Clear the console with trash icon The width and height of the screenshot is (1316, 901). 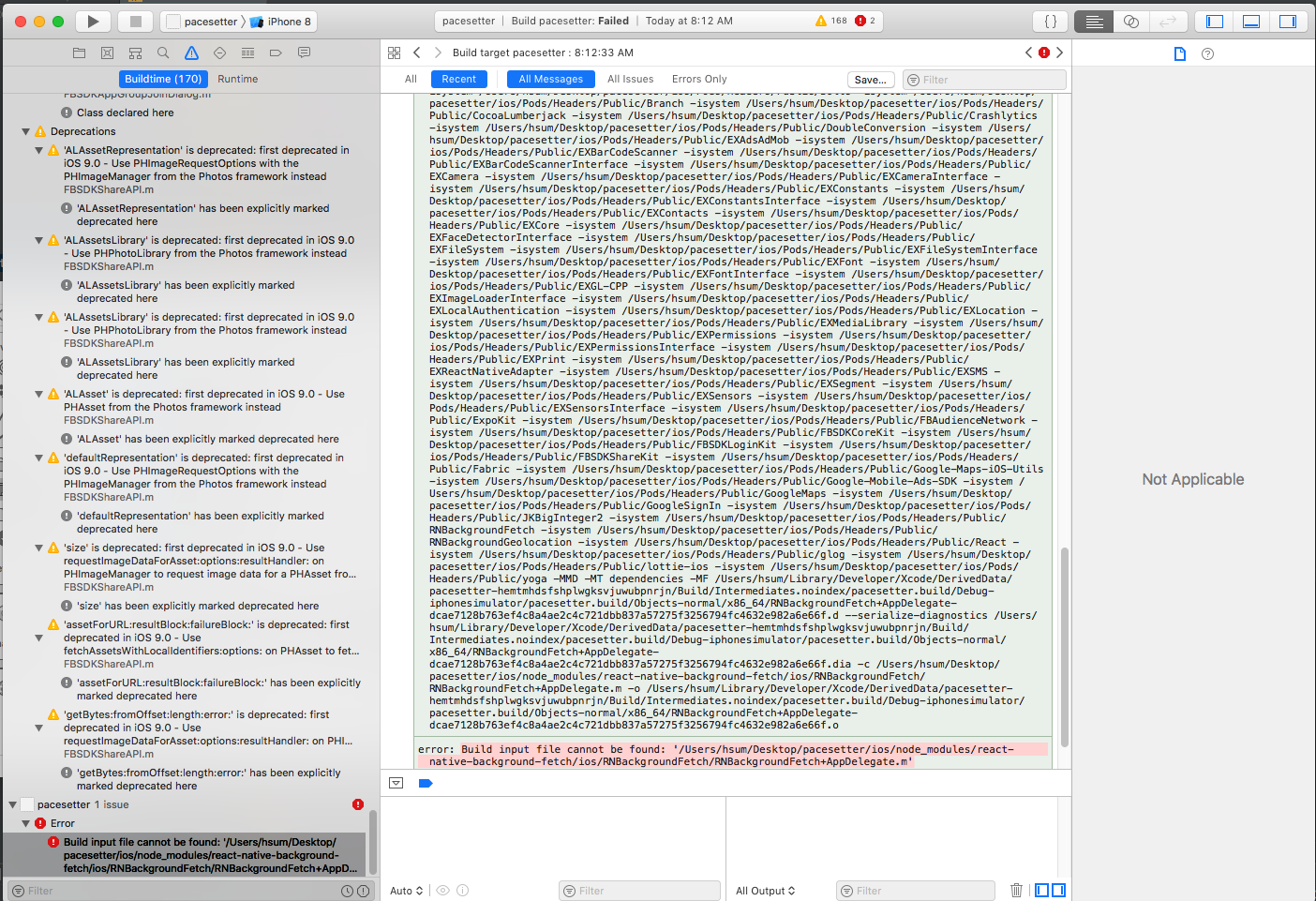click(1016, 890)
